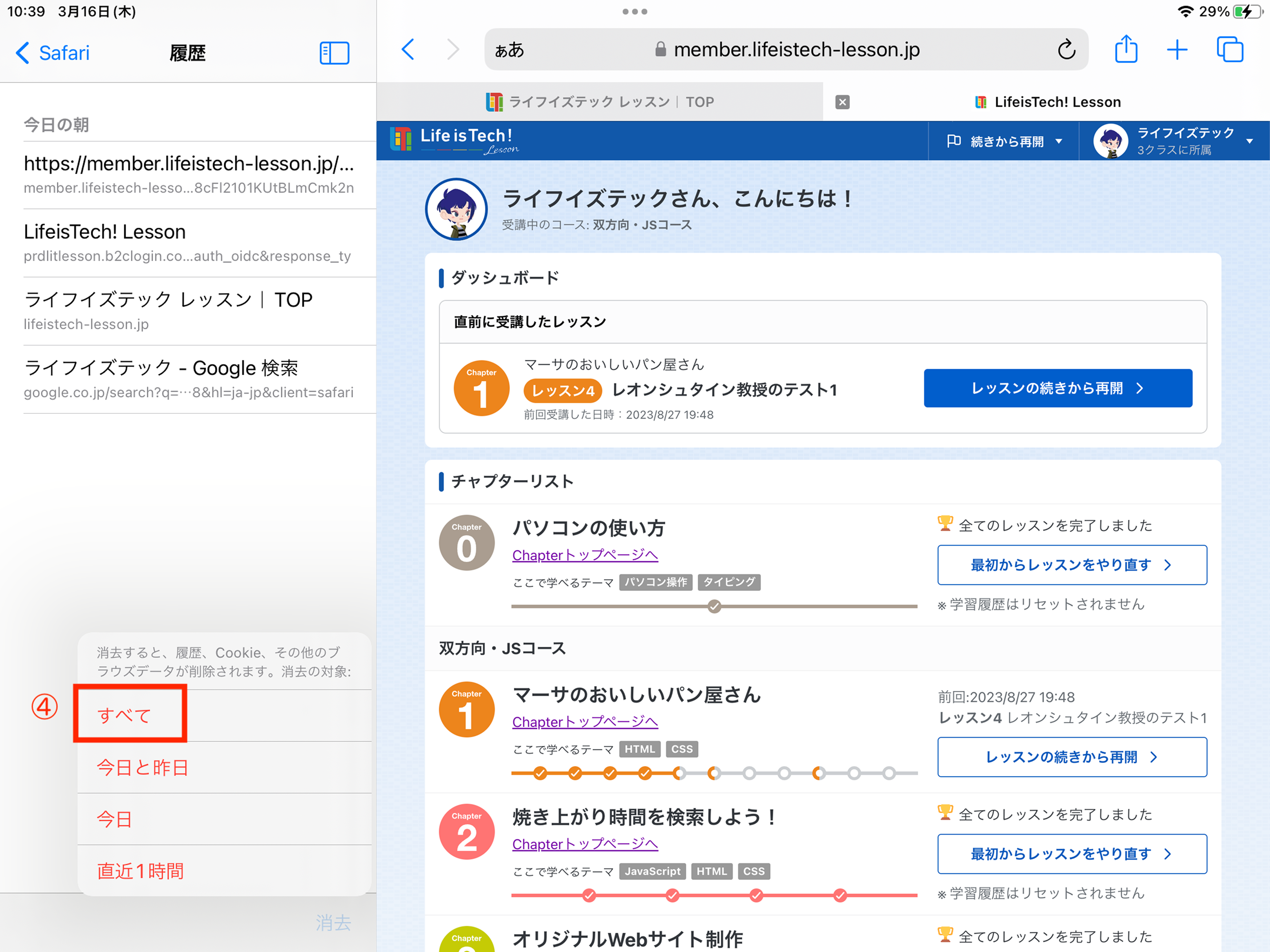Click the レッスン4 orange label

click(x=562, y=390)
